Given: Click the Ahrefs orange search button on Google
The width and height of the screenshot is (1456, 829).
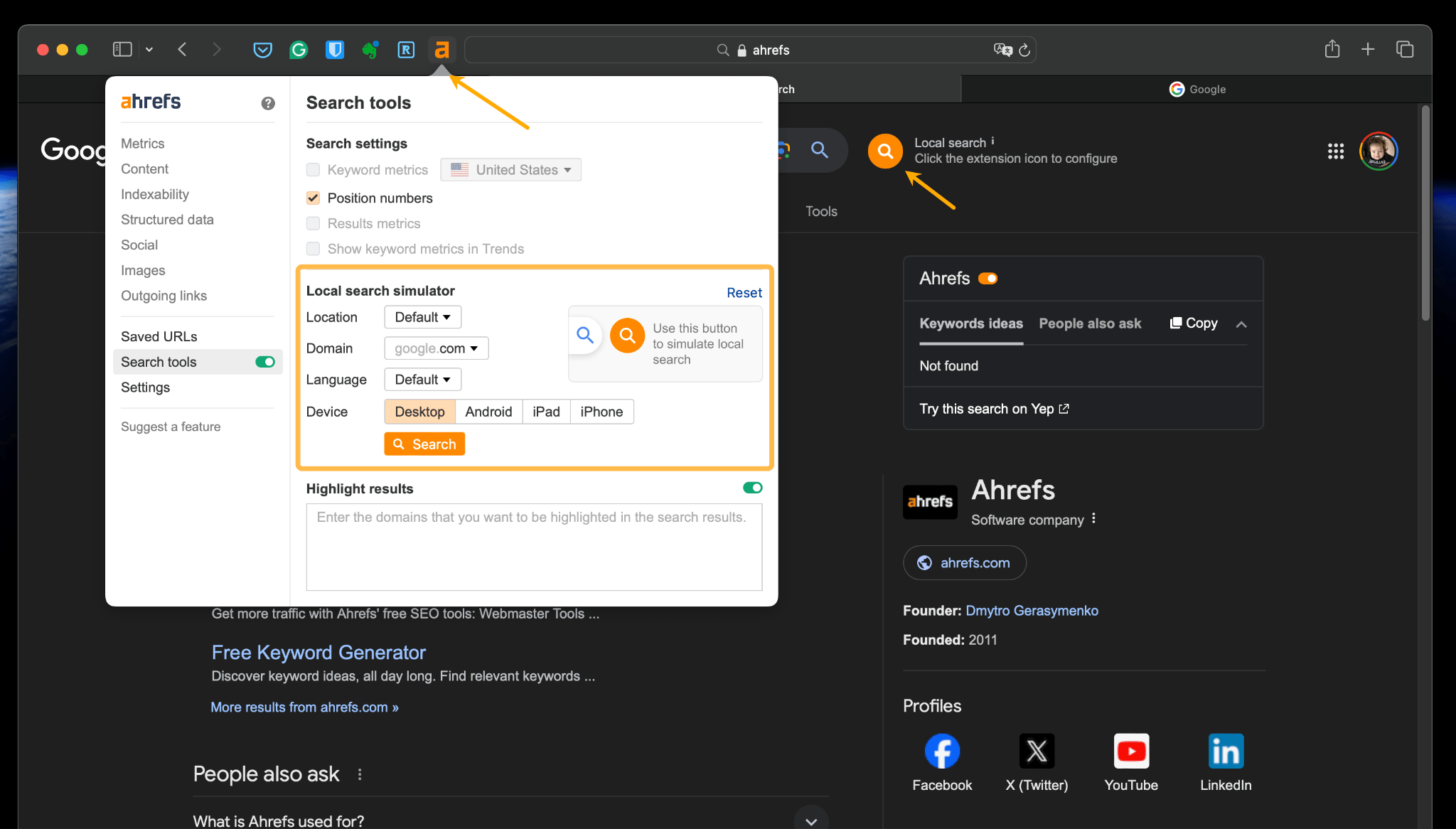Looking at the screenshot, I should [885, 150].
